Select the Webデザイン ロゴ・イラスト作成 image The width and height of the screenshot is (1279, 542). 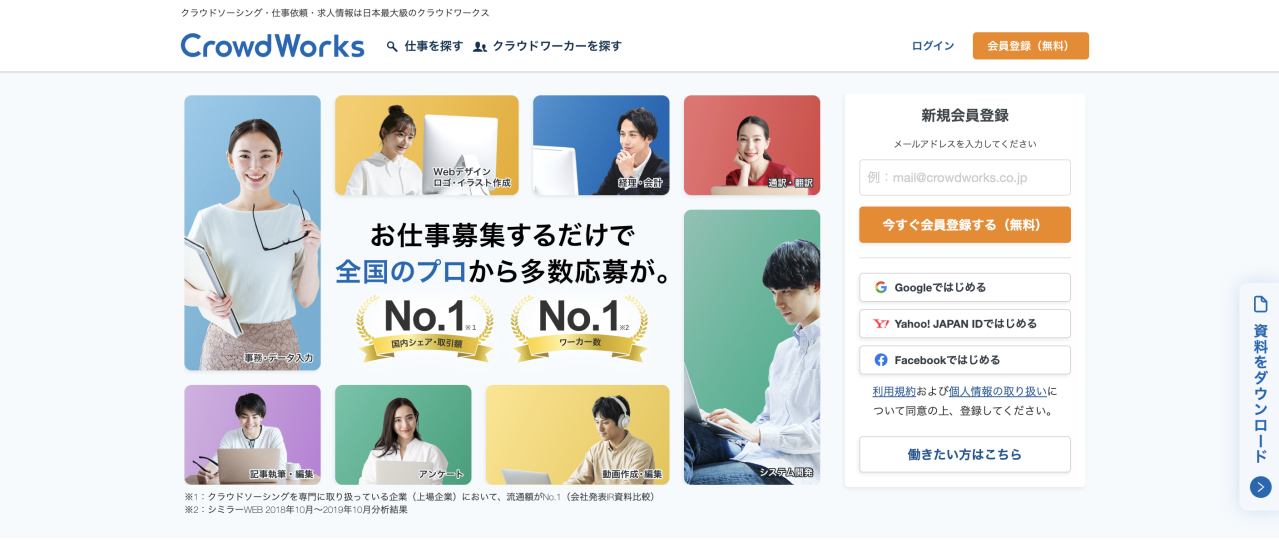427,145
